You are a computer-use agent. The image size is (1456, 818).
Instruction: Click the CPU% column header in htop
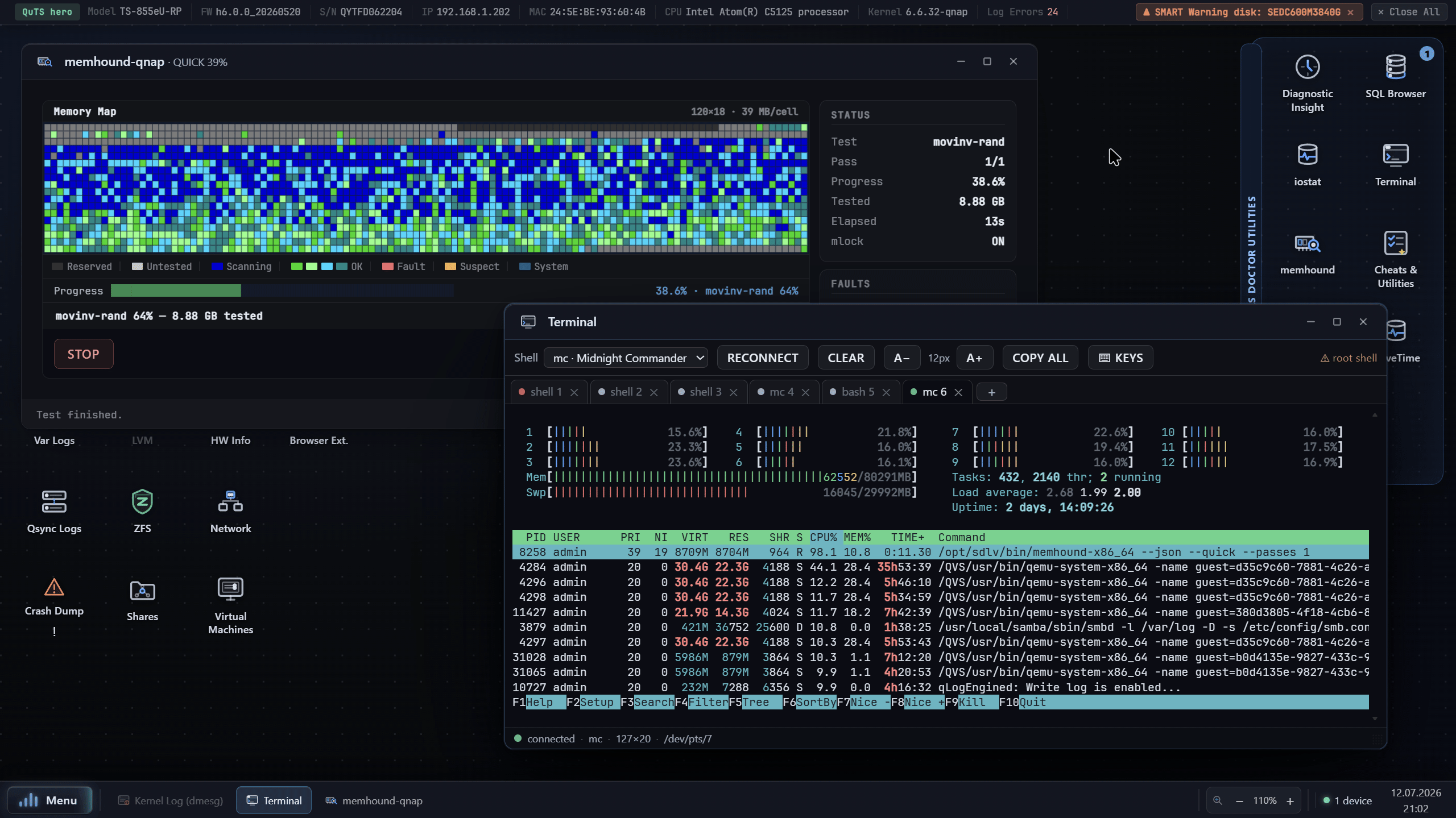point(824,537)
